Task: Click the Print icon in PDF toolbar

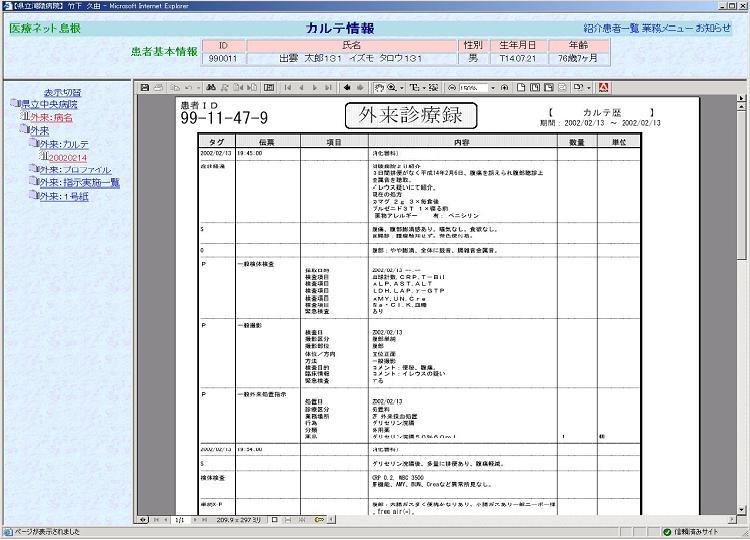Action: [160, 87]
